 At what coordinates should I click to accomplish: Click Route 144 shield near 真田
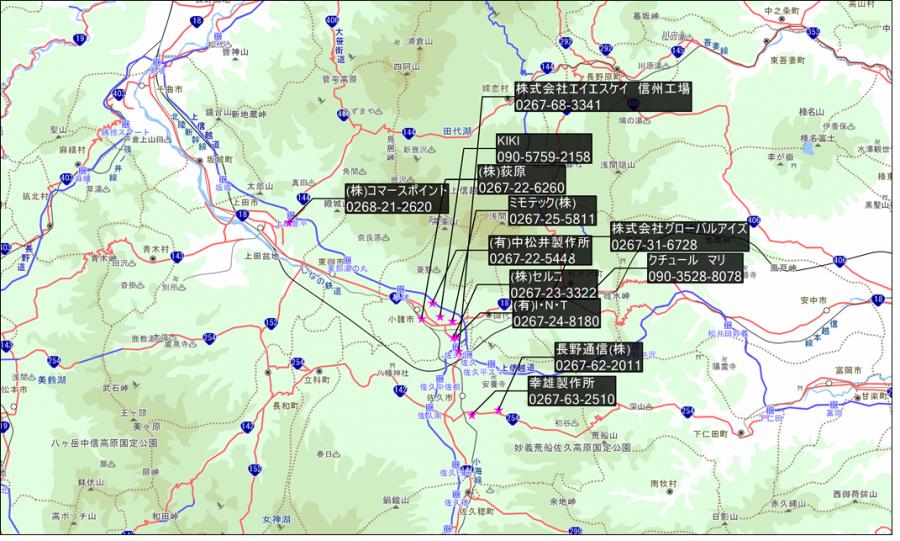tap(304, 199)
